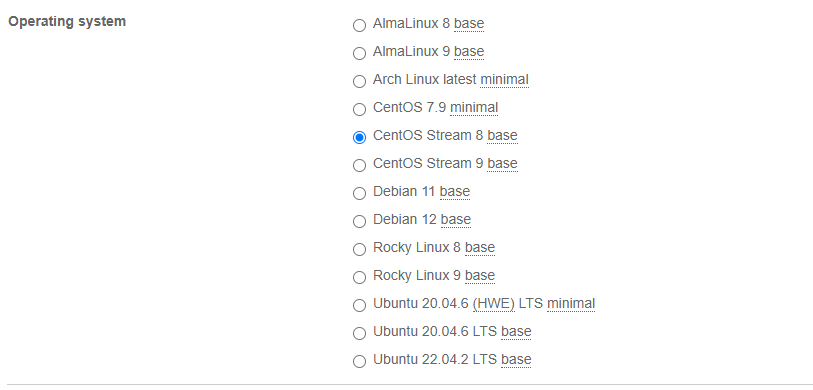The height and width of the screenshot is (390, 813).
Task: Select Rocky Linux 9 radio button
Action: [359, 277]
